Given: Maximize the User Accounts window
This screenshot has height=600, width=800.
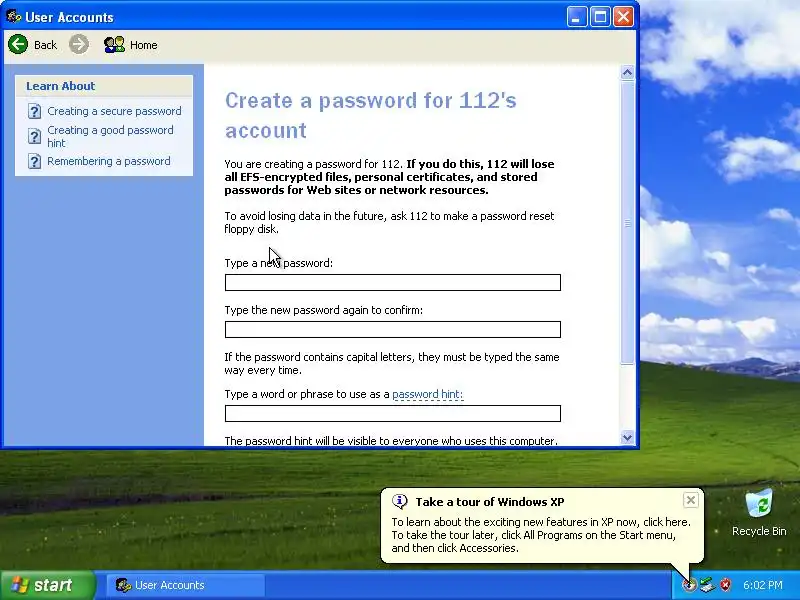Looking at the screenshot, I should [600, 17].
